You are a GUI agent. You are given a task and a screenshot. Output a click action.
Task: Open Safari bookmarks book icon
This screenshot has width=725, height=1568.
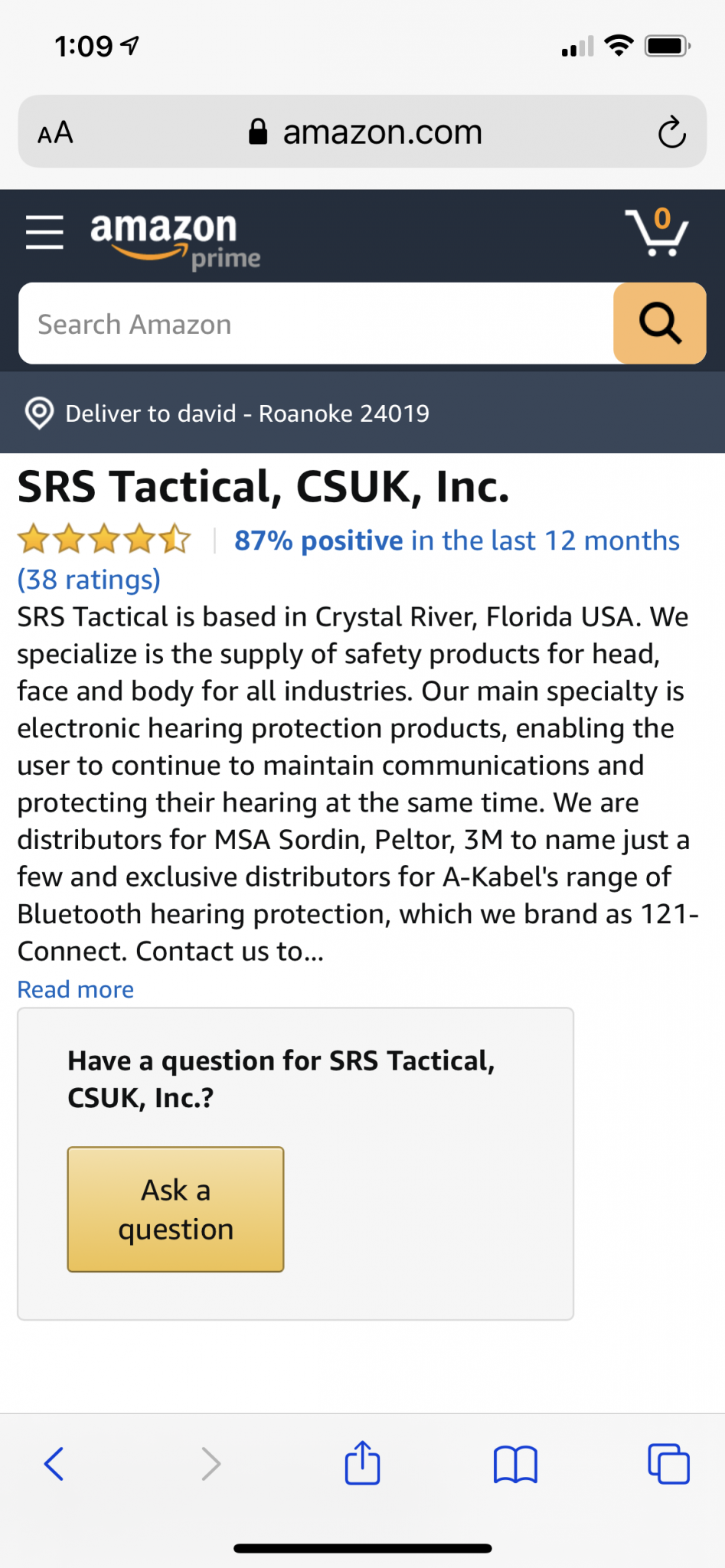pyautogui.click(x=515, y=1464)
